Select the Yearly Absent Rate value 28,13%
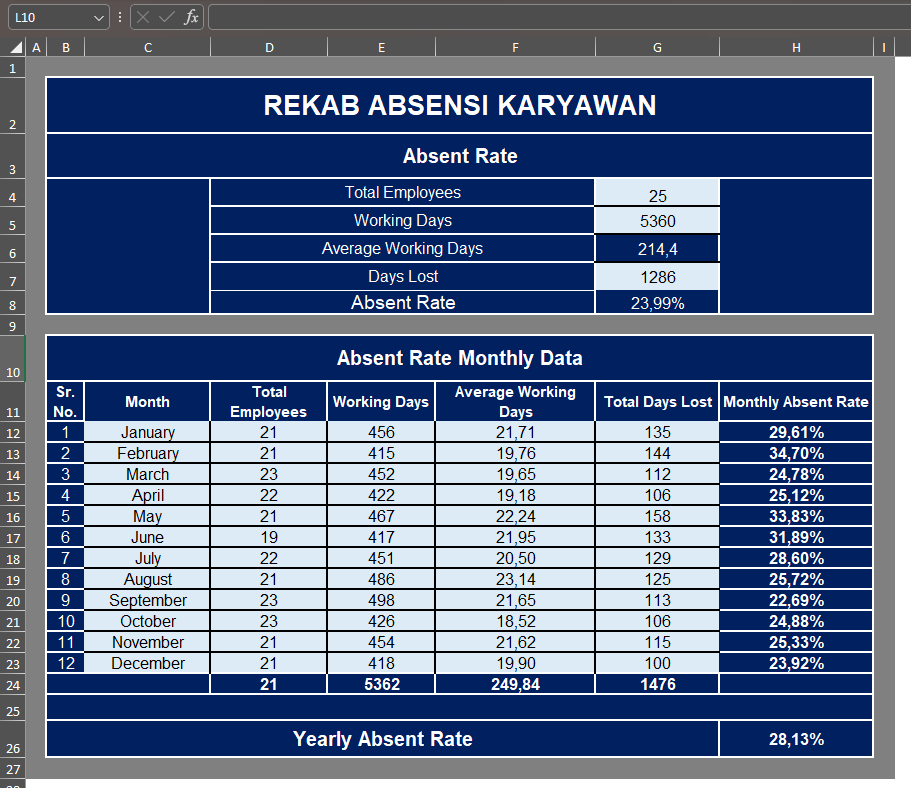Screen dimensions: 911x788 point(796,739)
